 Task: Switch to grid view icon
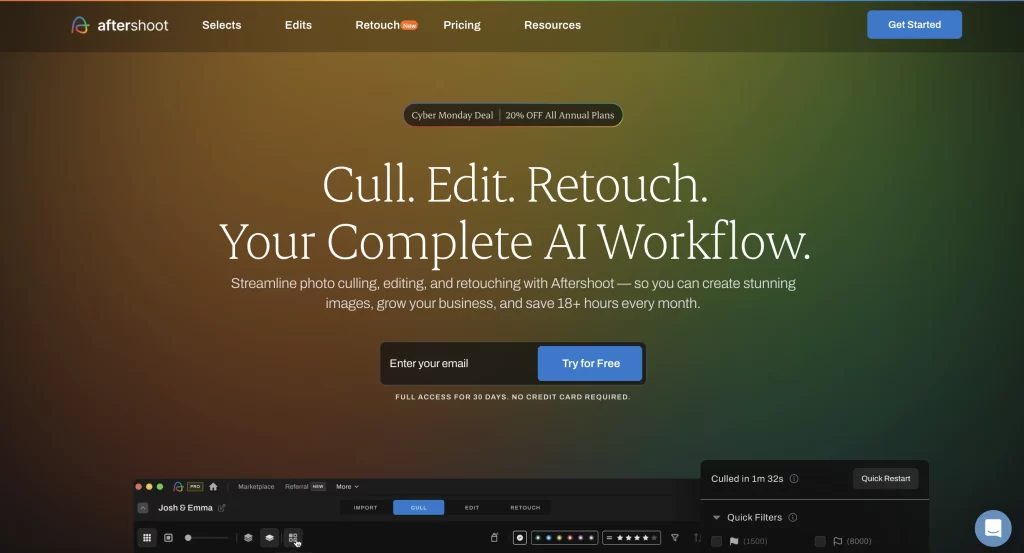(x=147, y=538)
